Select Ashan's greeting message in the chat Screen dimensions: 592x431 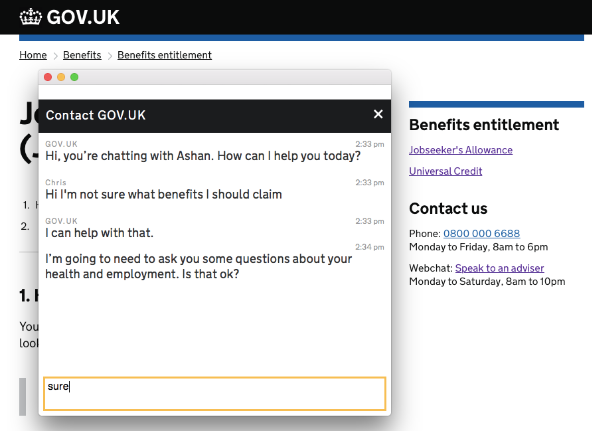click(203, 156)
